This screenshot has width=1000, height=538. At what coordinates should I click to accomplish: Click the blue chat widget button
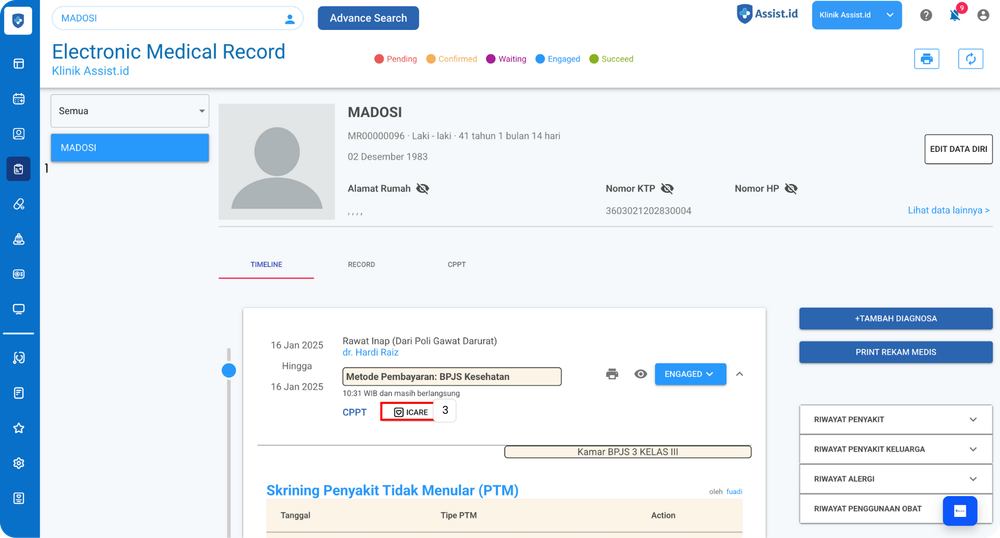pos(960,510)
